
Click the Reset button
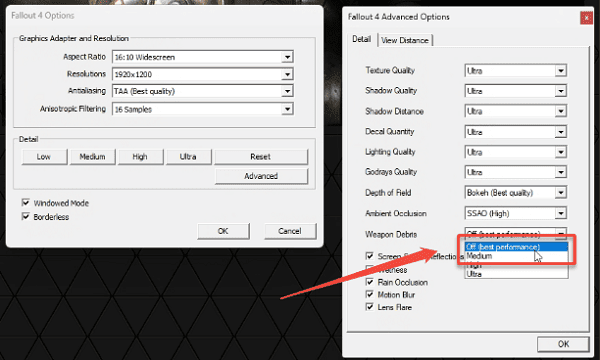261,157
